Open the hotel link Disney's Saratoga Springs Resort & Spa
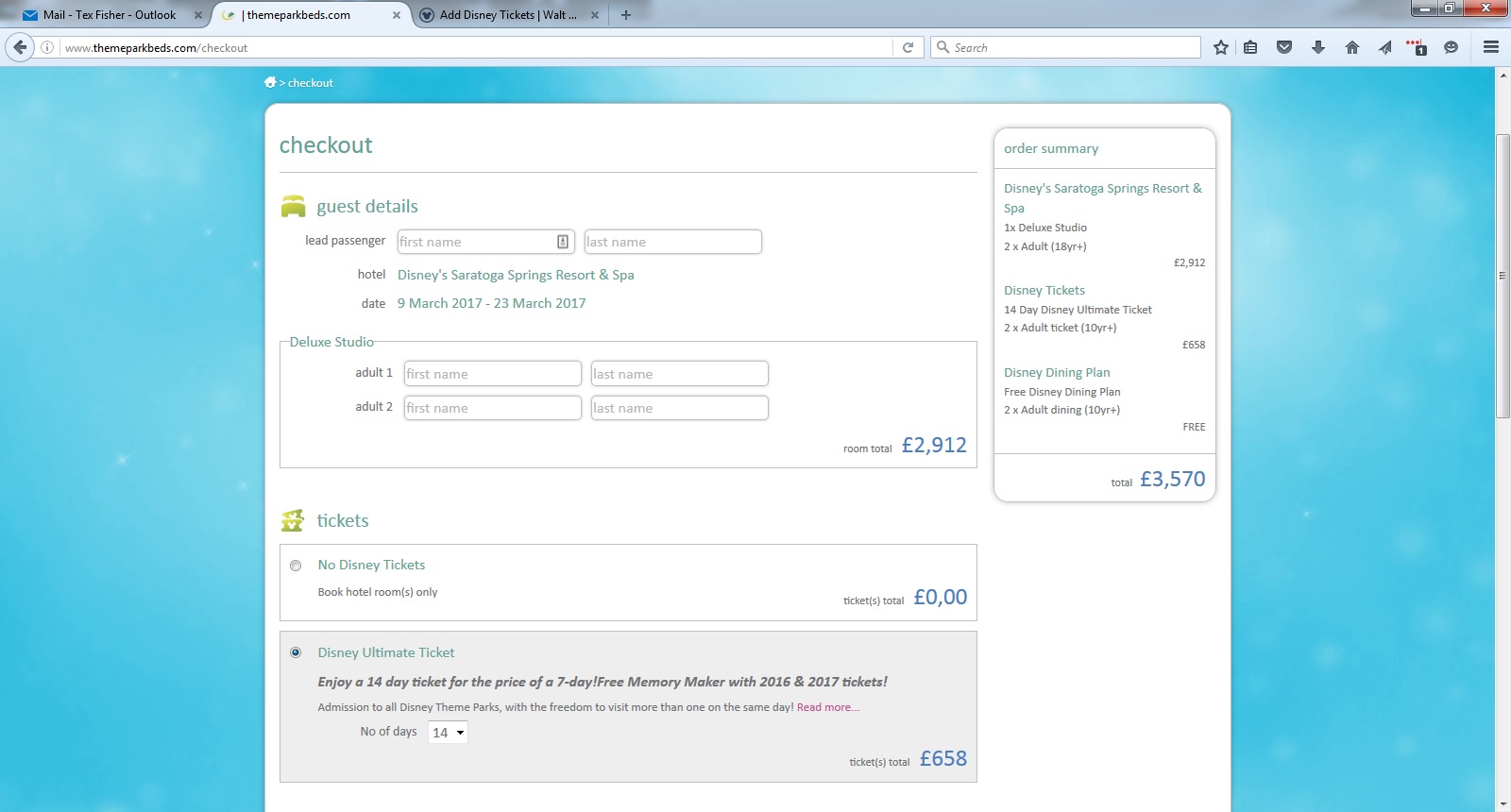Screen dimensions: 1511x812 [x=516, y=275]
